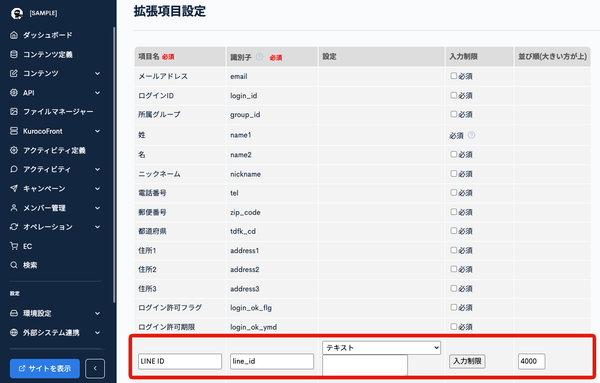This screenshot has width=600, height=383.
Task: Click the 拡張項目設定 page heading
Action: 170,11
